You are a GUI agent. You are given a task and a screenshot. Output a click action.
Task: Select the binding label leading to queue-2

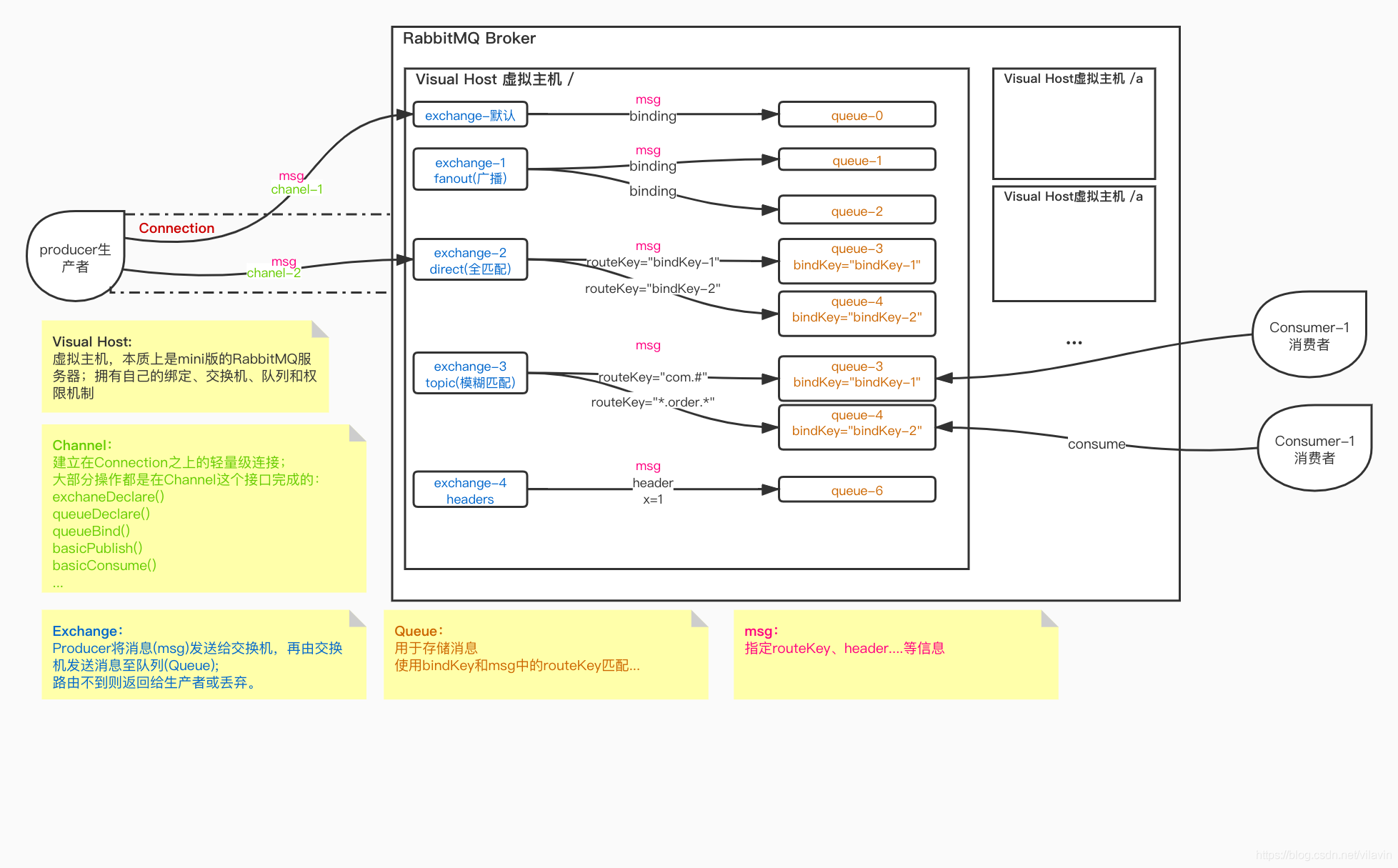[x=652, y=191]
